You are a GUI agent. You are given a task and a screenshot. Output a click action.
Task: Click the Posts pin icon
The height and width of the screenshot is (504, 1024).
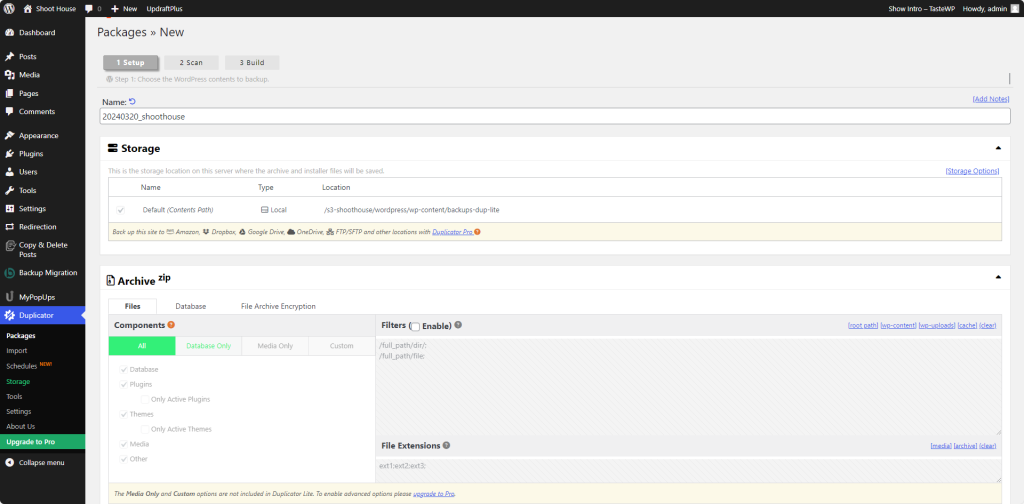coord(10,57)
